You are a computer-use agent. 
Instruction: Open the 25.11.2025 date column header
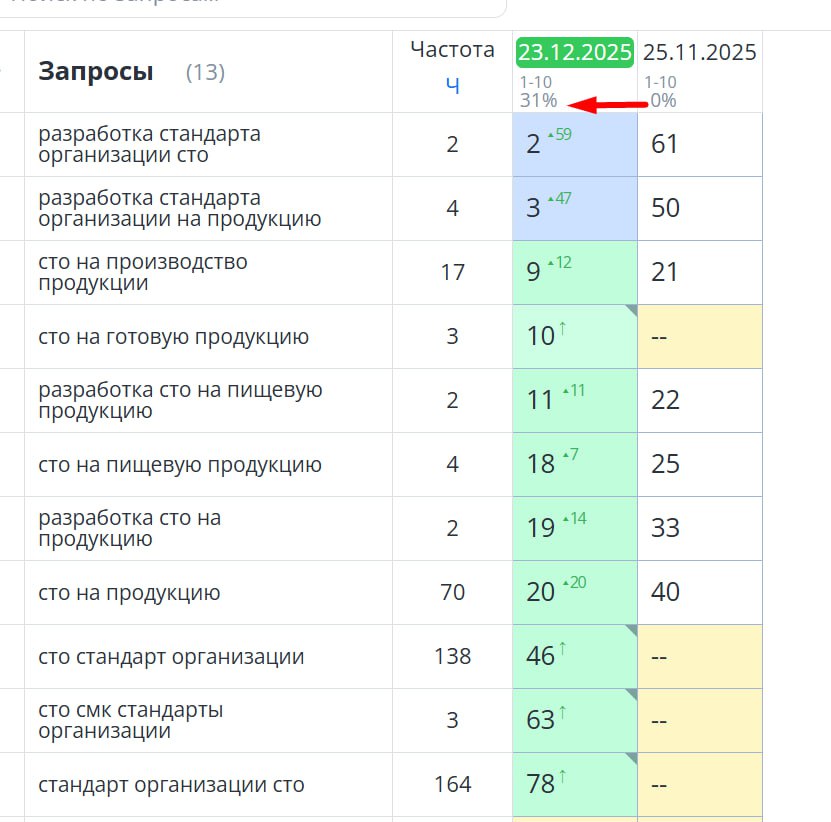pyautogui.click(x=699, y=52)
